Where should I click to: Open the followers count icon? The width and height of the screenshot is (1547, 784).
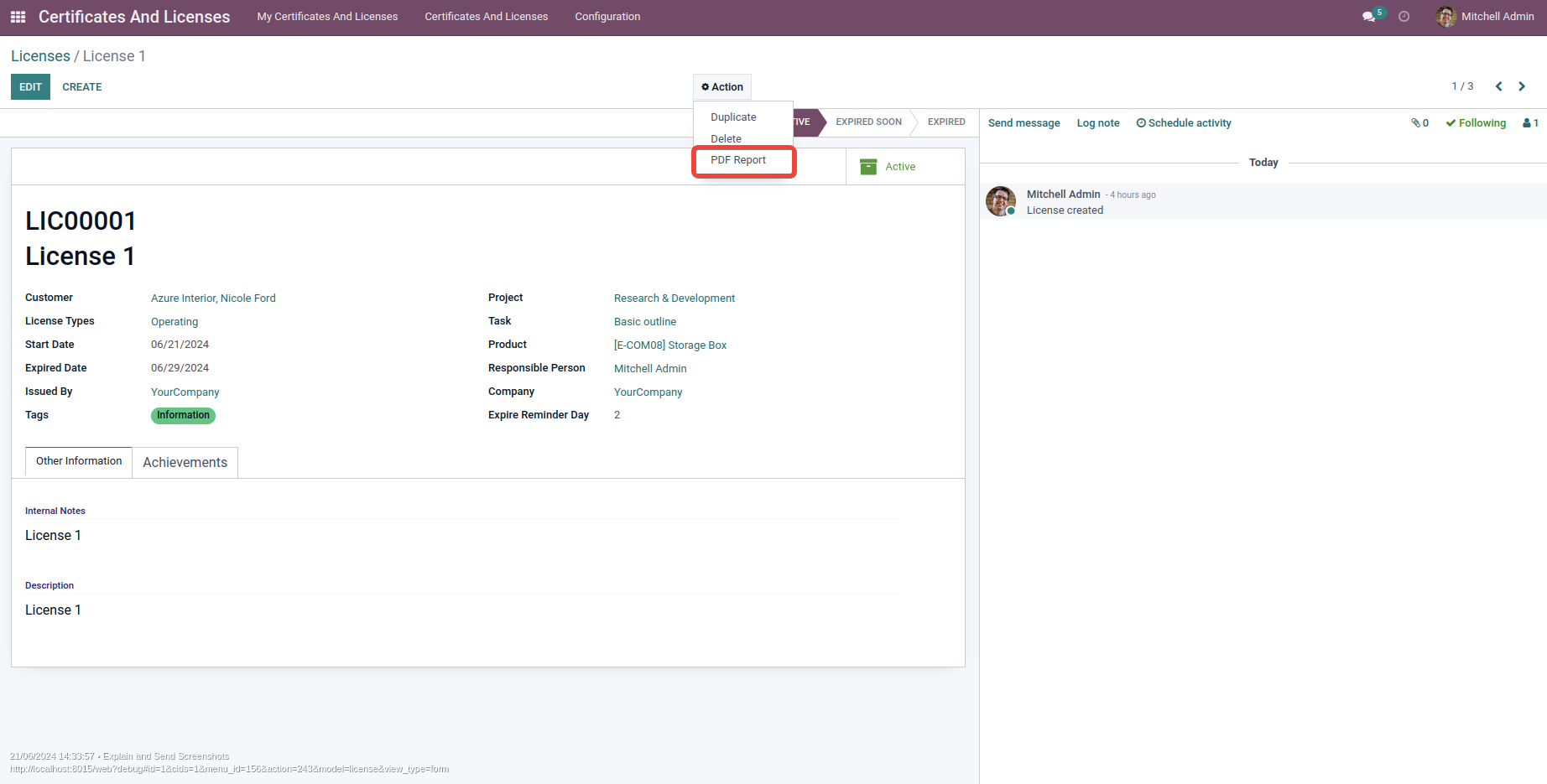coord(1530,123)
